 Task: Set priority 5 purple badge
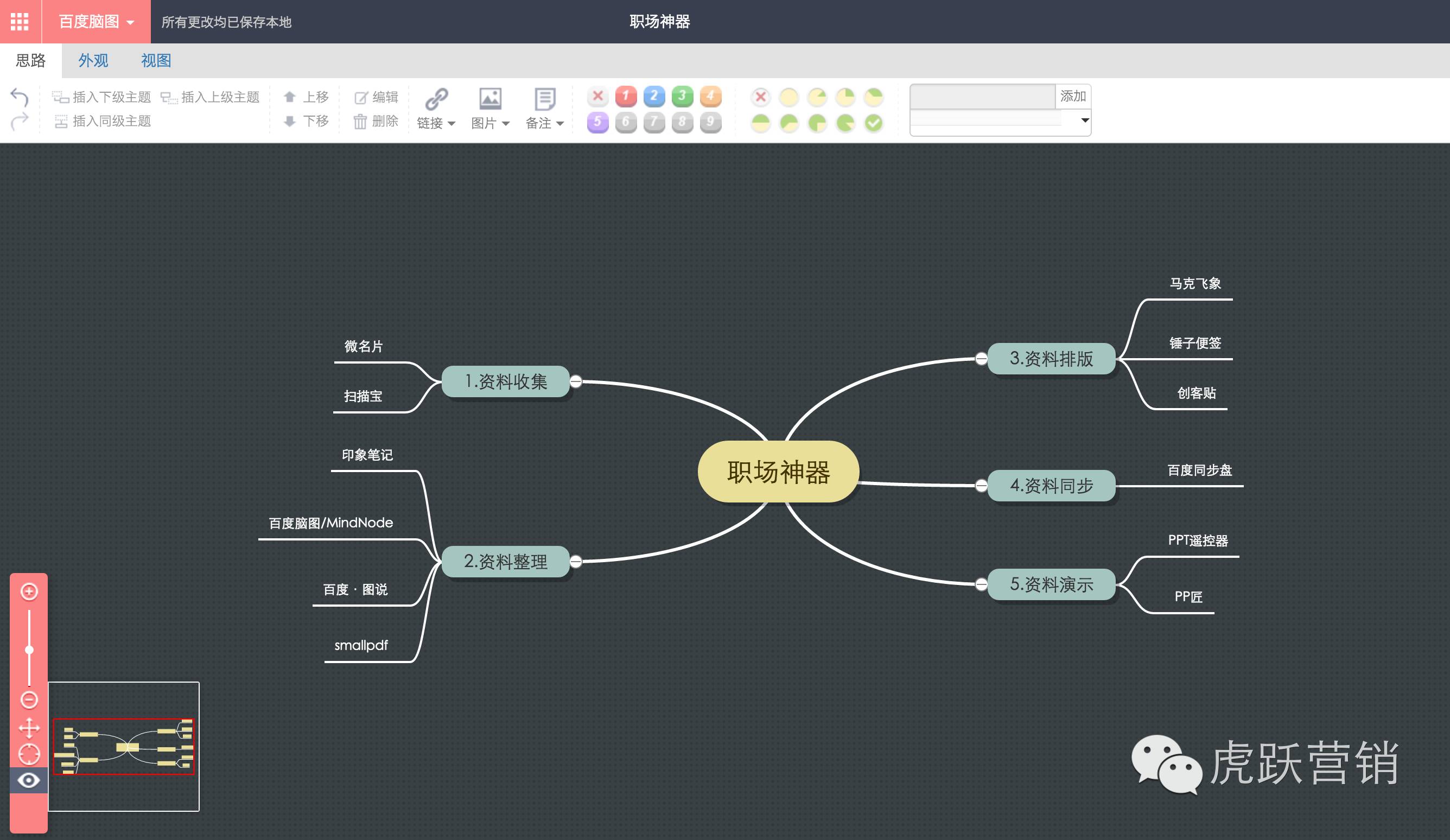[598, 122]
